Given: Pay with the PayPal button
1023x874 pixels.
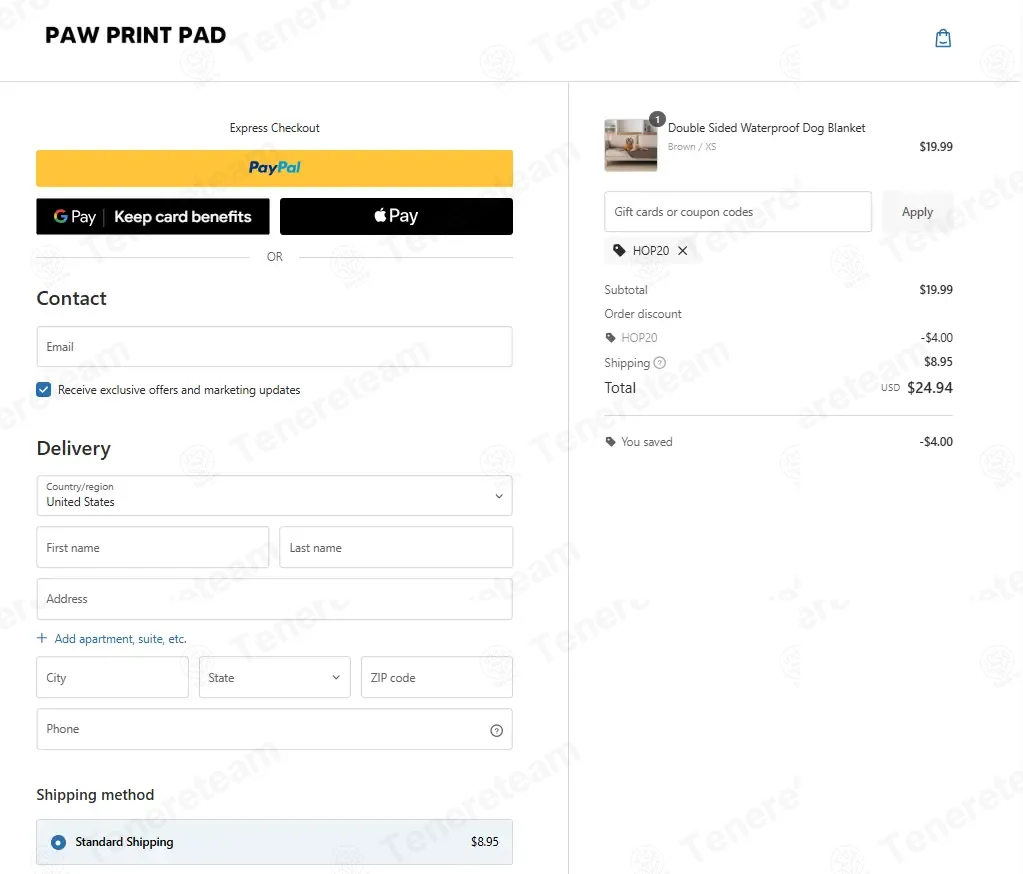Looking at the screenshot, I should (x=275, y=168).
